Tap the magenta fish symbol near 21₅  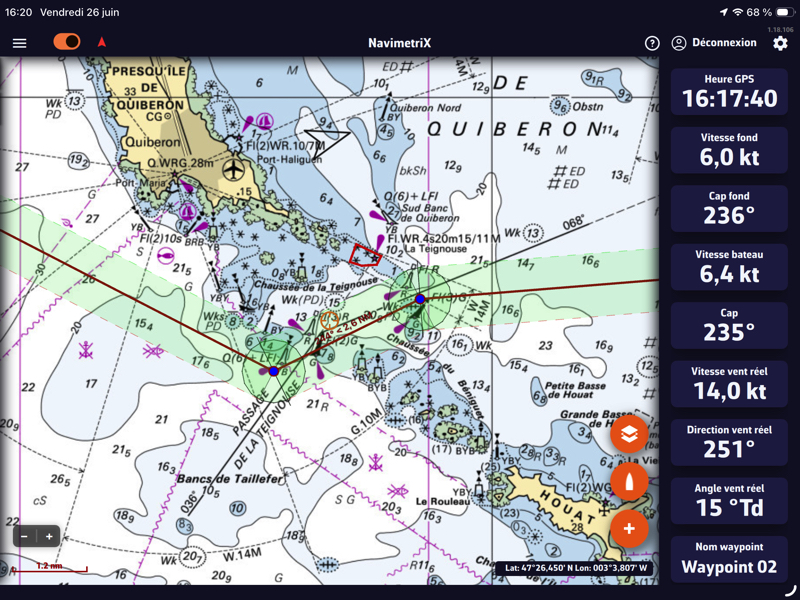166,255
